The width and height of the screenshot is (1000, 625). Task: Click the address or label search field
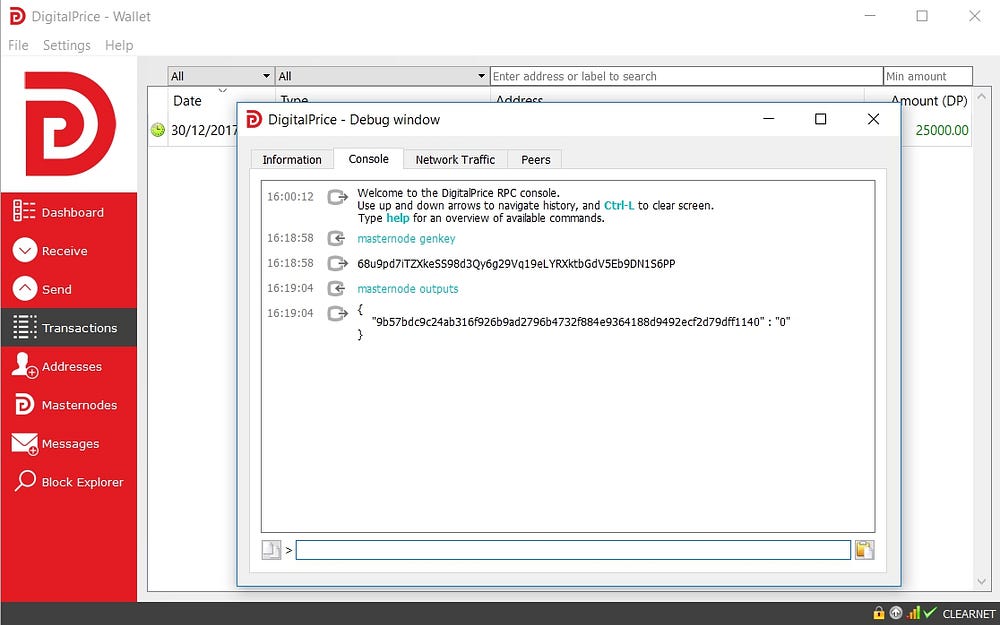click(x=686, y=76)
